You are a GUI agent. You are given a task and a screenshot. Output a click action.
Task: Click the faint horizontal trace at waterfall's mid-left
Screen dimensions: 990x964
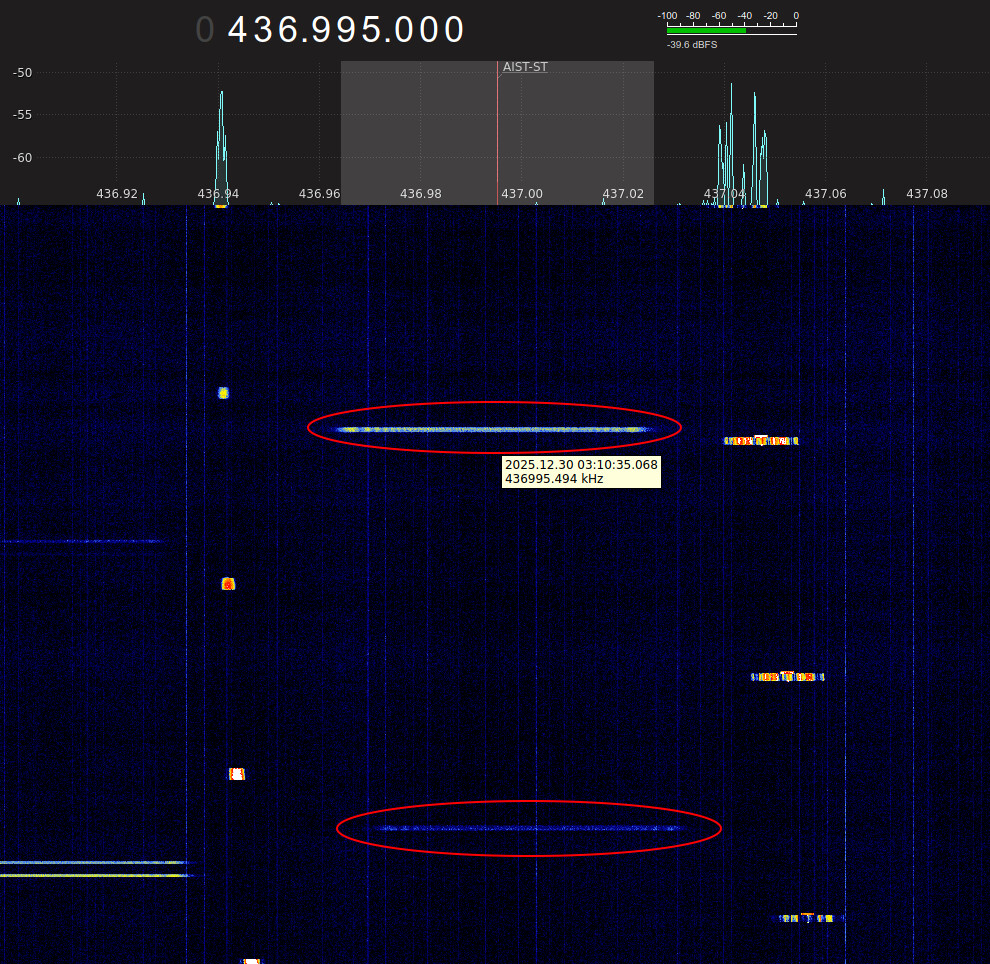point(80,541)
